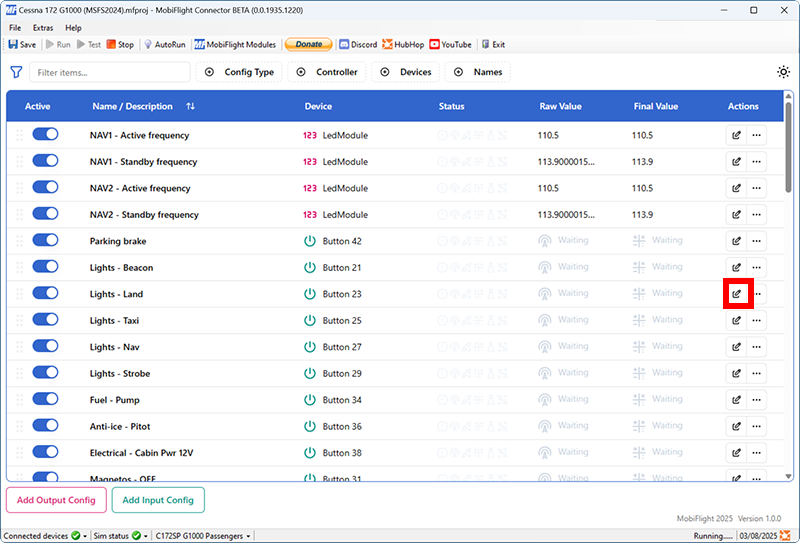Edit the NAV1 - Standby frequency config

click(x=736, y=162)
